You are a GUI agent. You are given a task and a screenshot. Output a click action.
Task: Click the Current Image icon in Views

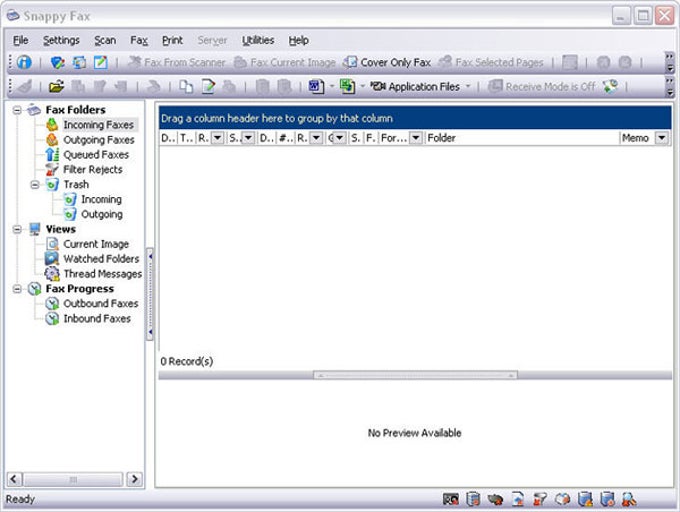point(52,244)
